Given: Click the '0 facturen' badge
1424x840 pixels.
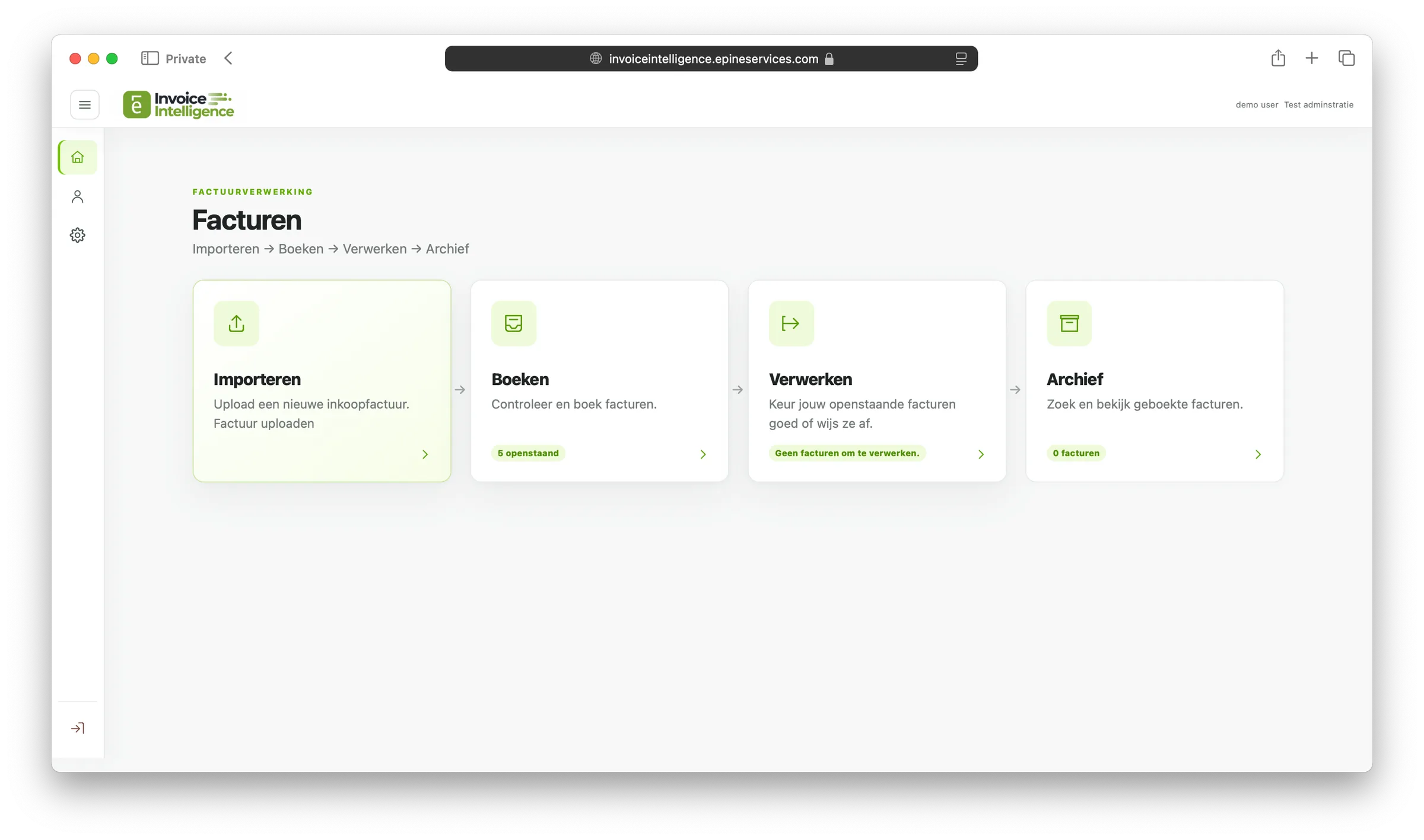Looking at the screenshot, I should click(x=1076, y=453).
